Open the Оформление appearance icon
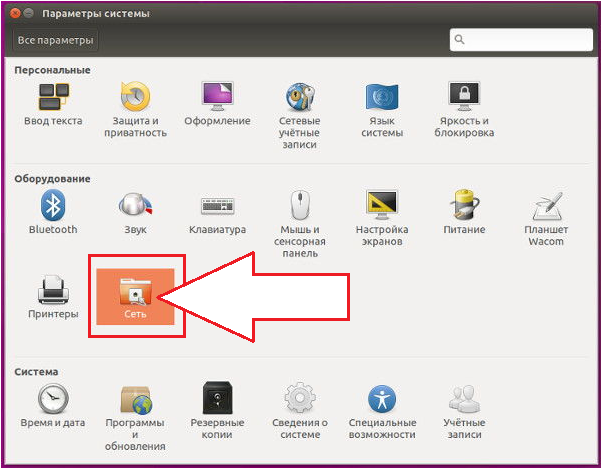605x473 pixels. (x=217, y=96)
